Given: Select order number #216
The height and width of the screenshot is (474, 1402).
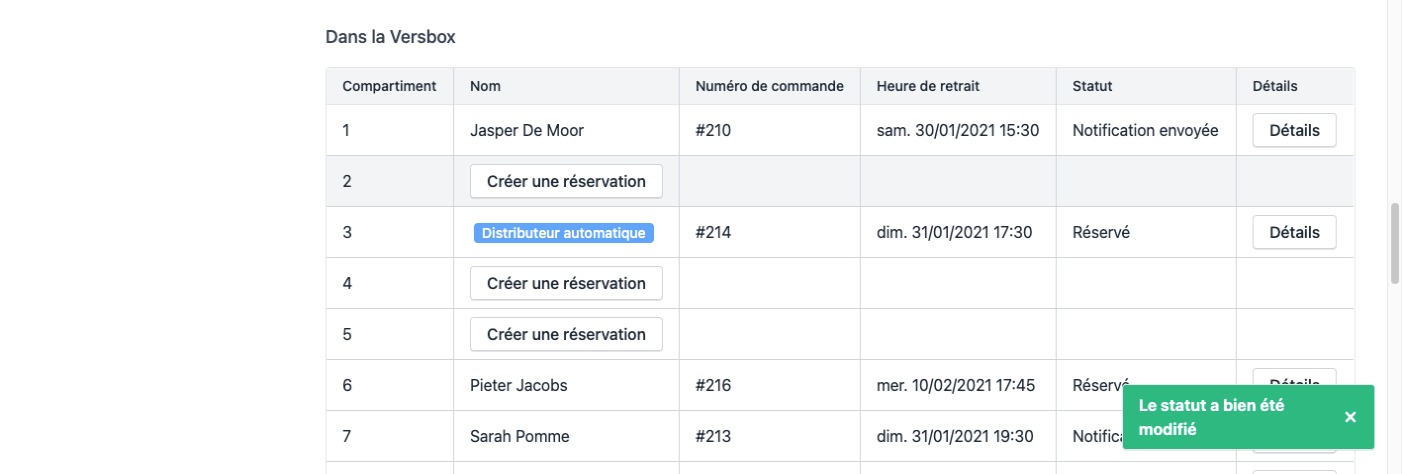Looking at the screenshot, I should (x=713, y=385).
